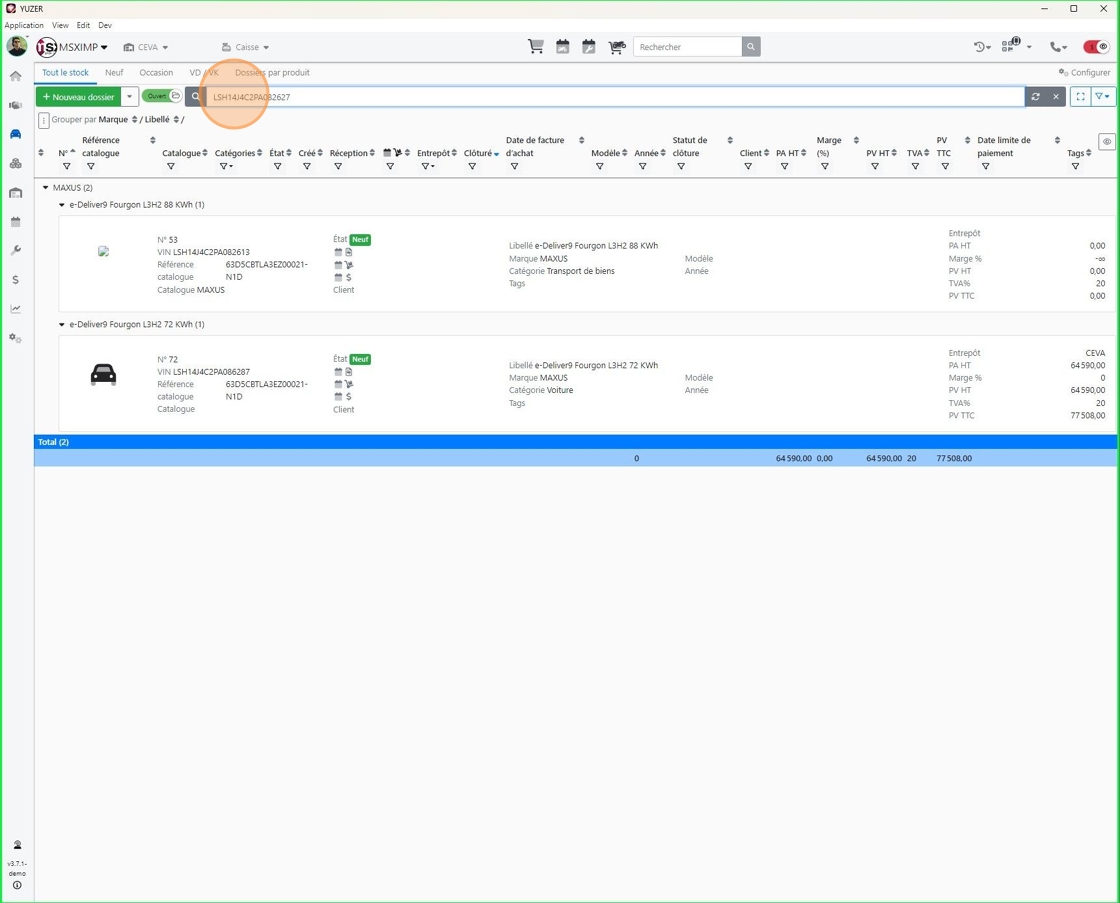Screen dimensions: 1120x903
Task: Toggle the Ouvert folder switch
Action: click(x=161, y=96)
